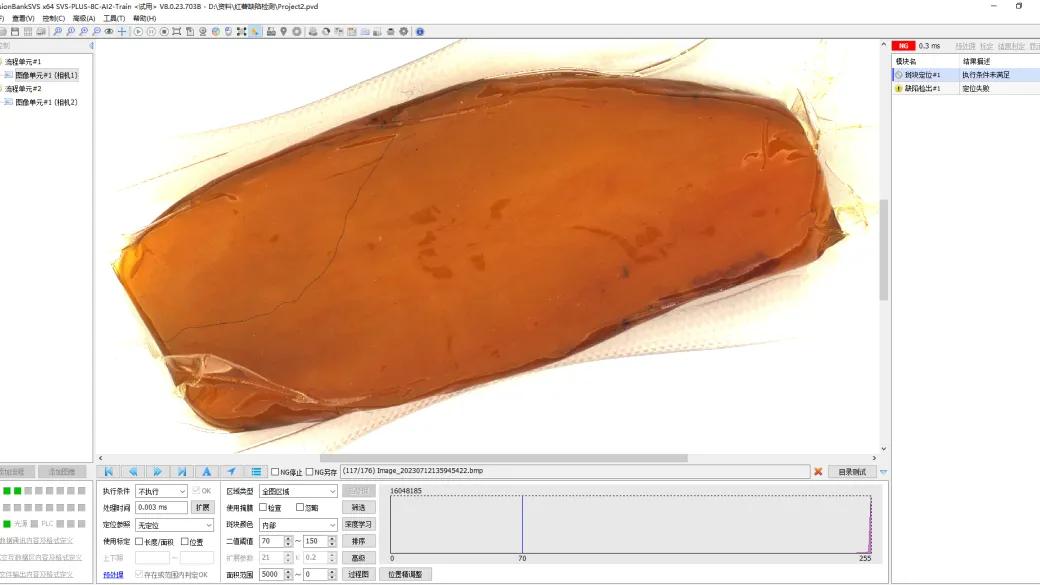Open the 帮助(H) menu
The image size is (1040, 585).
pyautogui.click(x=145, y=18)
